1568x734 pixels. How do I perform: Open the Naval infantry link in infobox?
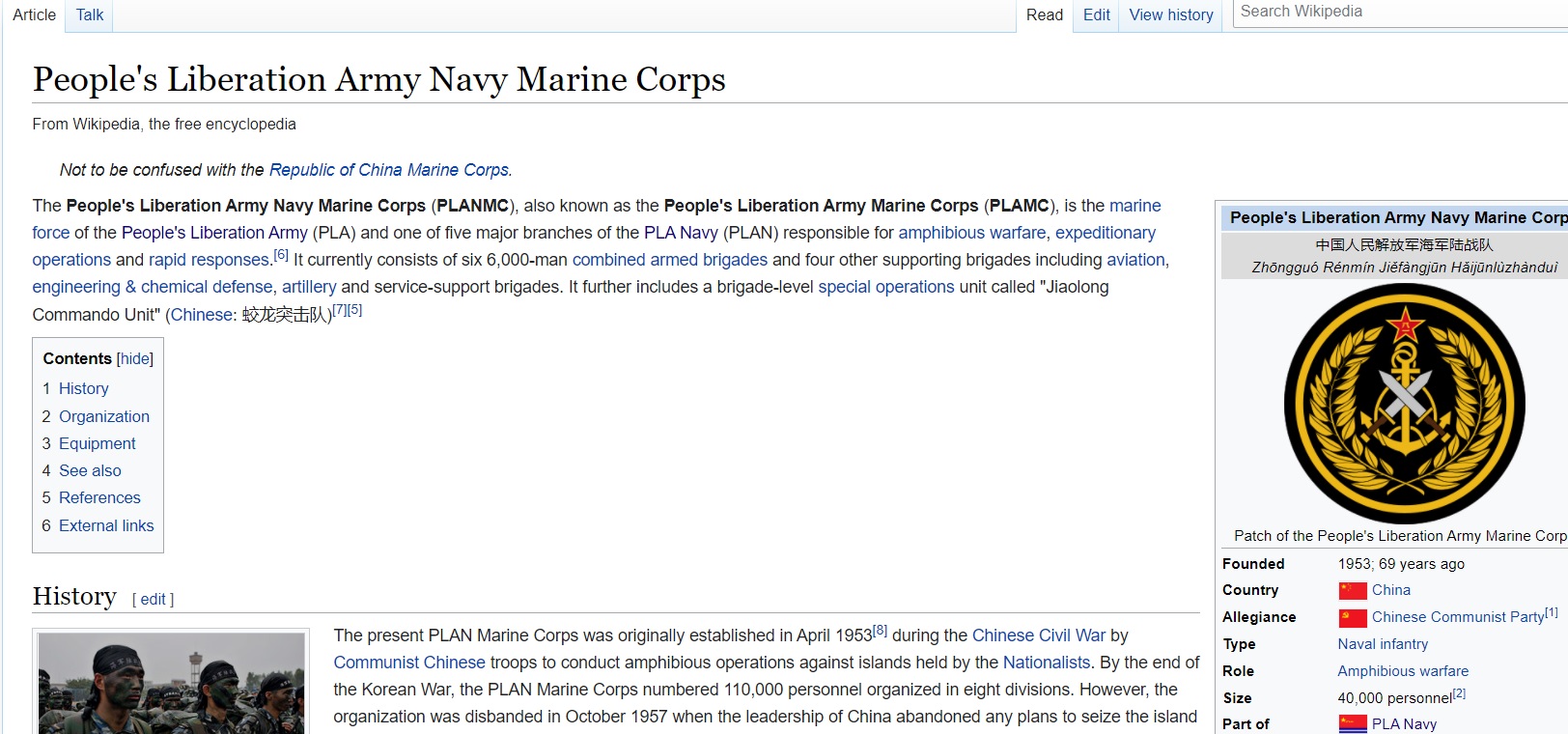pos(1382,644)
